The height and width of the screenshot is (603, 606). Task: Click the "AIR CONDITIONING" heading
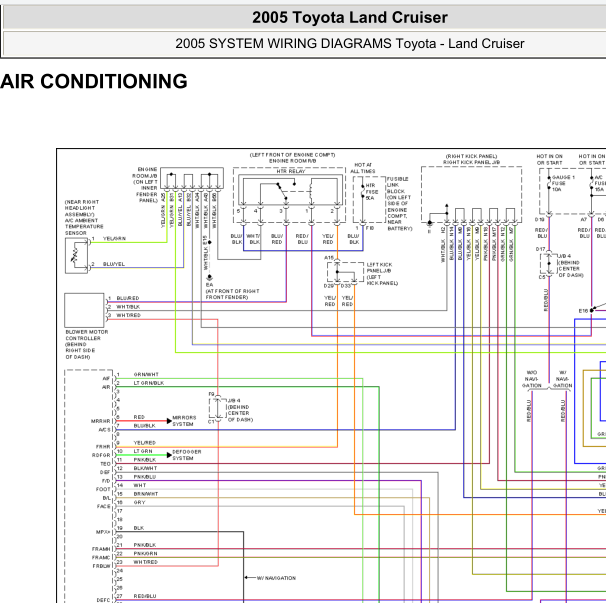click(94, 82)
